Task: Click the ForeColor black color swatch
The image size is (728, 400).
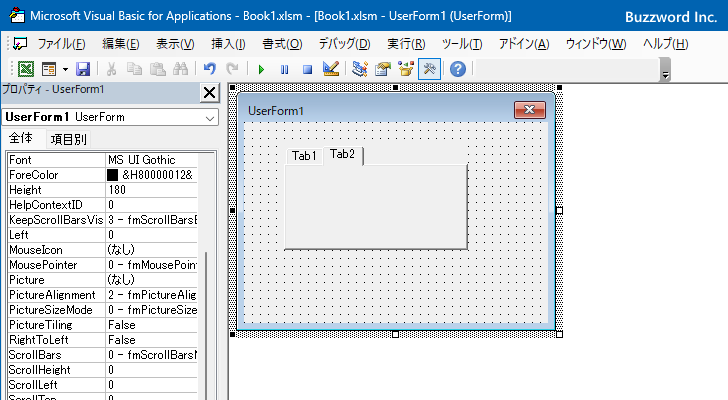Action: [x=112, y=175]
